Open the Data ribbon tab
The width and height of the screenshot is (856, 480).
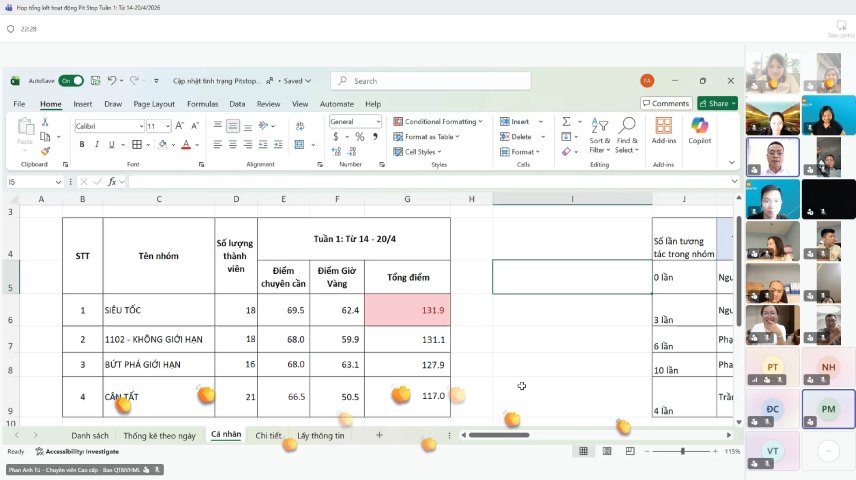tap(237, 104)
